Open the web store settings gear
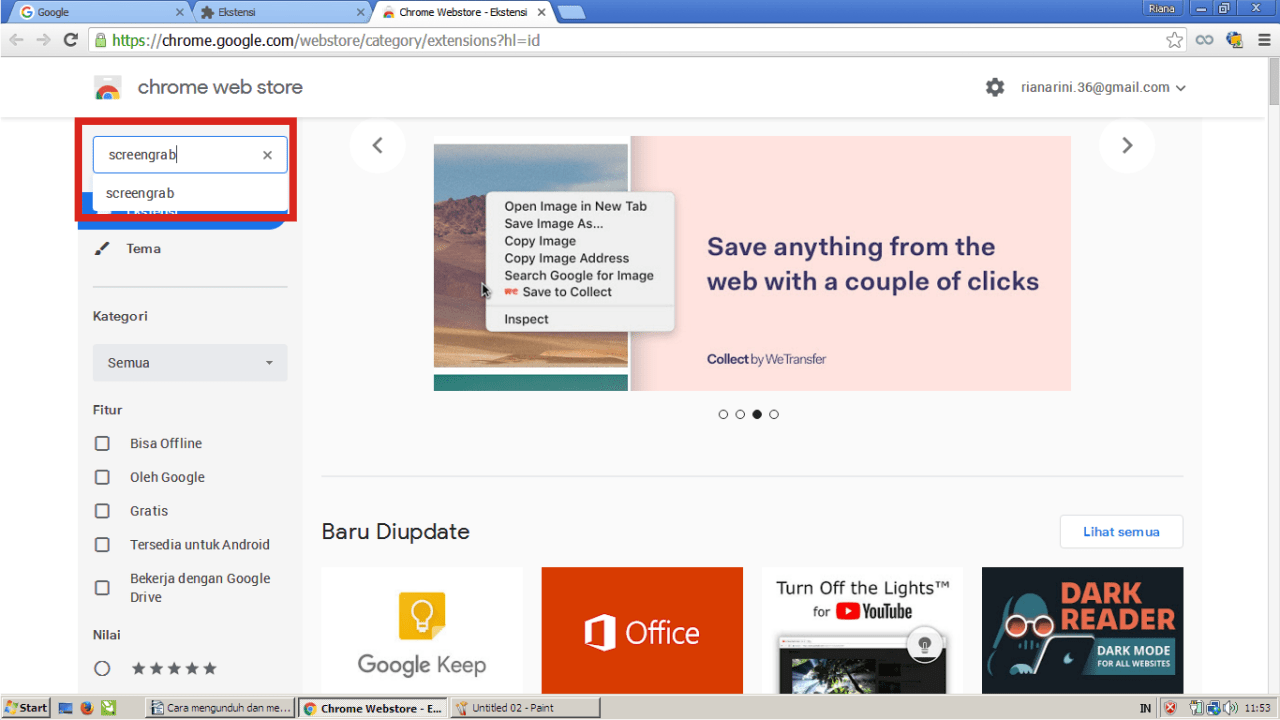Image resolution: width=1280 pixels, height=720 pixels. pyautogui.click(x=995, y=87)
